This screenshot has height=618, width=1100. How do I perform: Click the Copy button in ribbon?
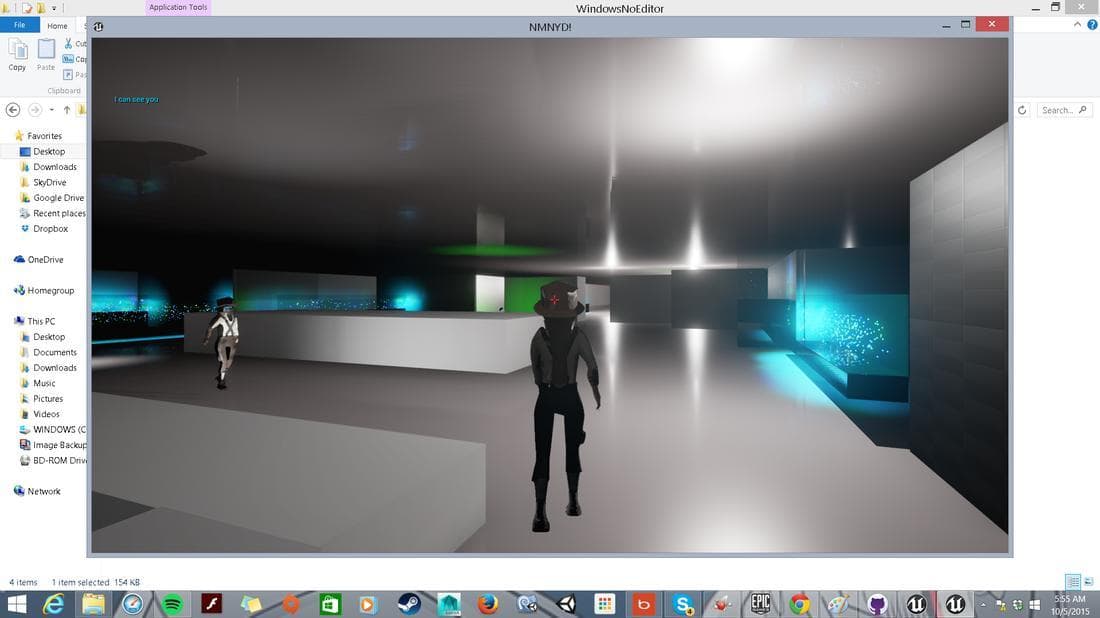[18, 55]
